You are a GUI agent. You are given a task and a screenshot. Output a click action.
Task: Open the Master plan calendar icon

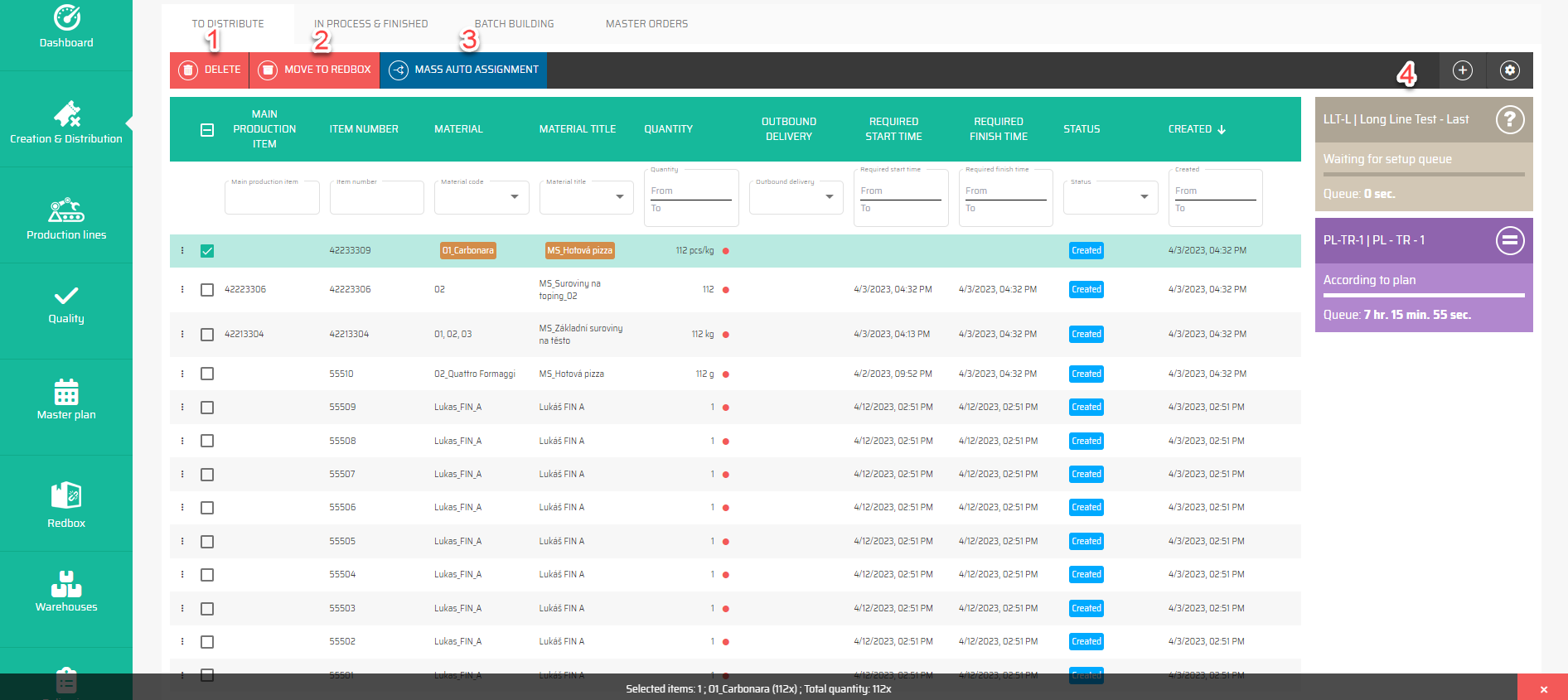click(x=66, y=392)
